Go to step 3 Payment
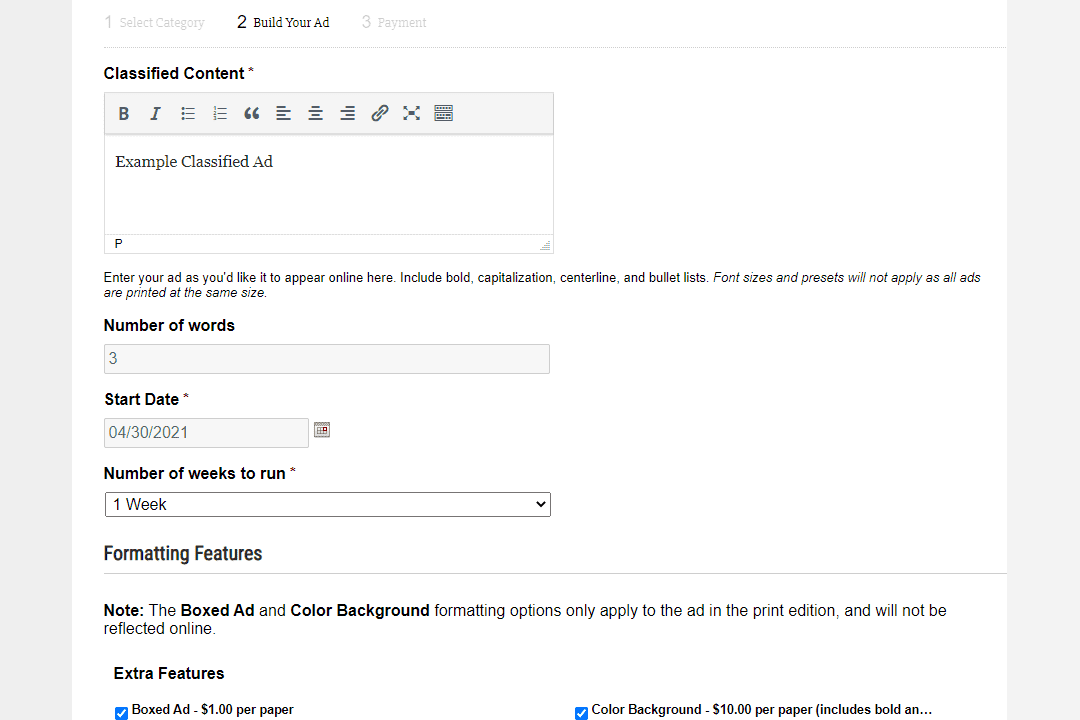 pyautogui.click(x=394, y=23)
